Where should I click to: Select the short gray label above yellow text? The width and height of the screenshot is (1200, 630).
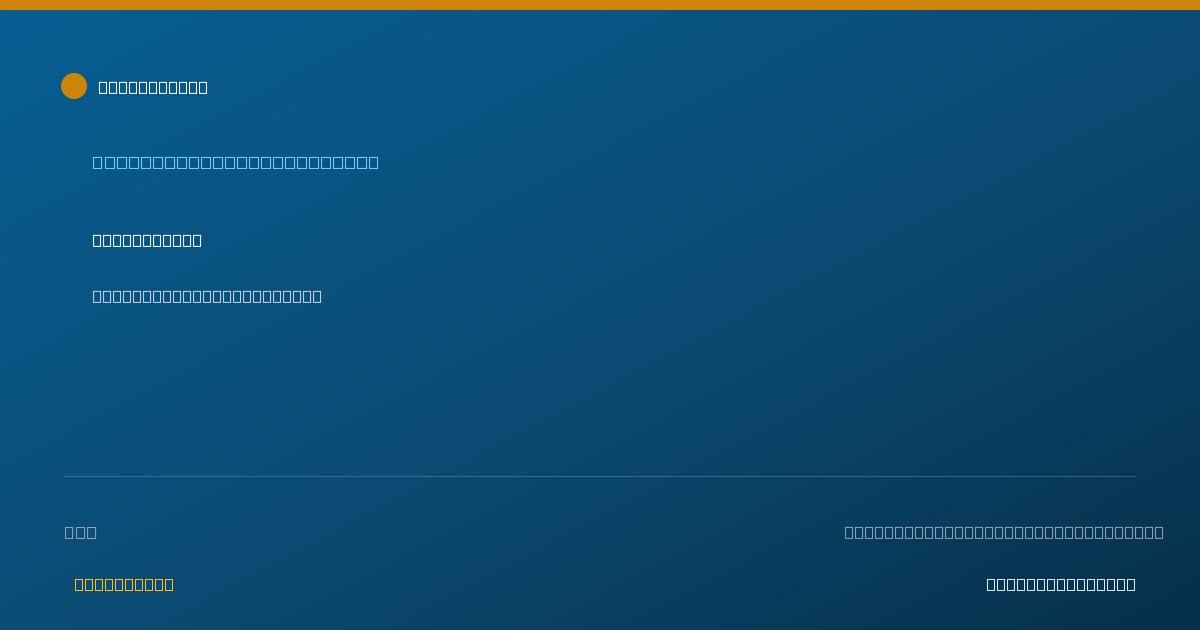coord(81,532)
